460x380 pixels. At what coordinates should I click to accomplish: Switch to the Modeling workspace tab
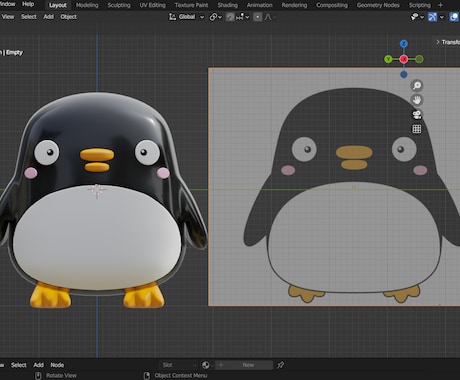click(87, 5)
